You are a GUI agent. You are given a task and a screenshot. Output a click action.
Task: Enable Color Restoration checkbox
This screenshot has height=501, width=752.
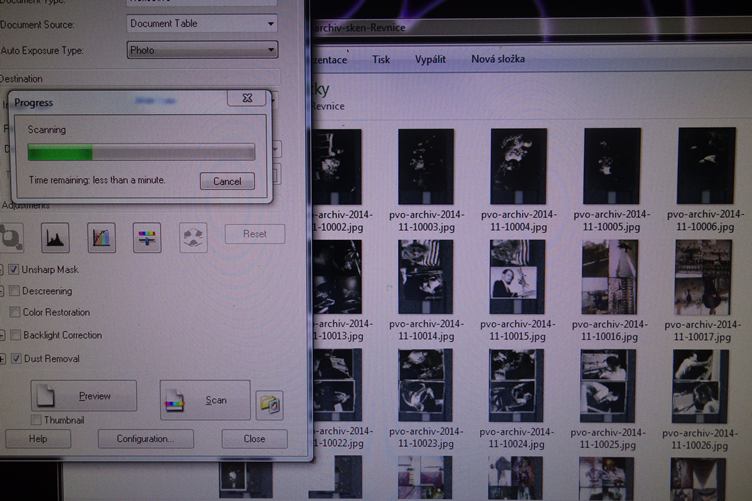[15, 312]
